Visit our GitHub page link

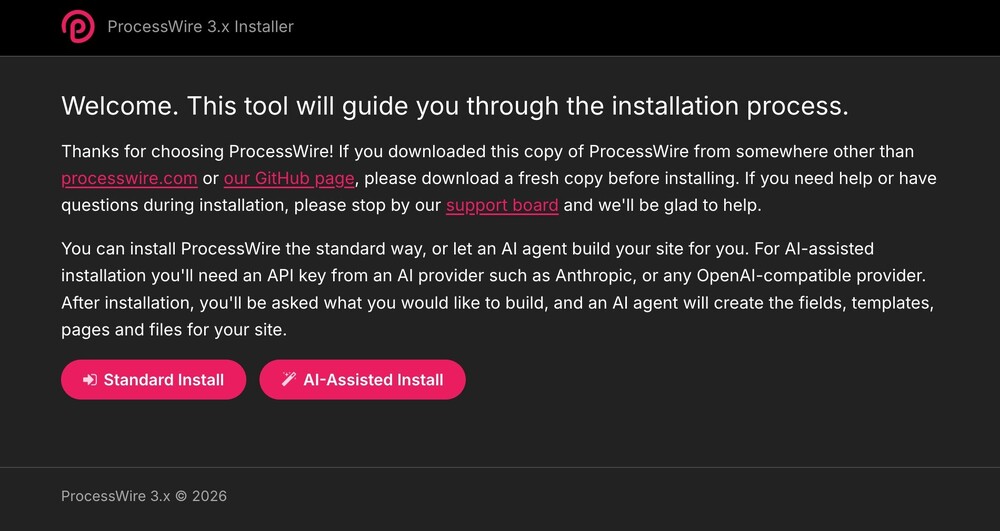(x=289, y=178)
